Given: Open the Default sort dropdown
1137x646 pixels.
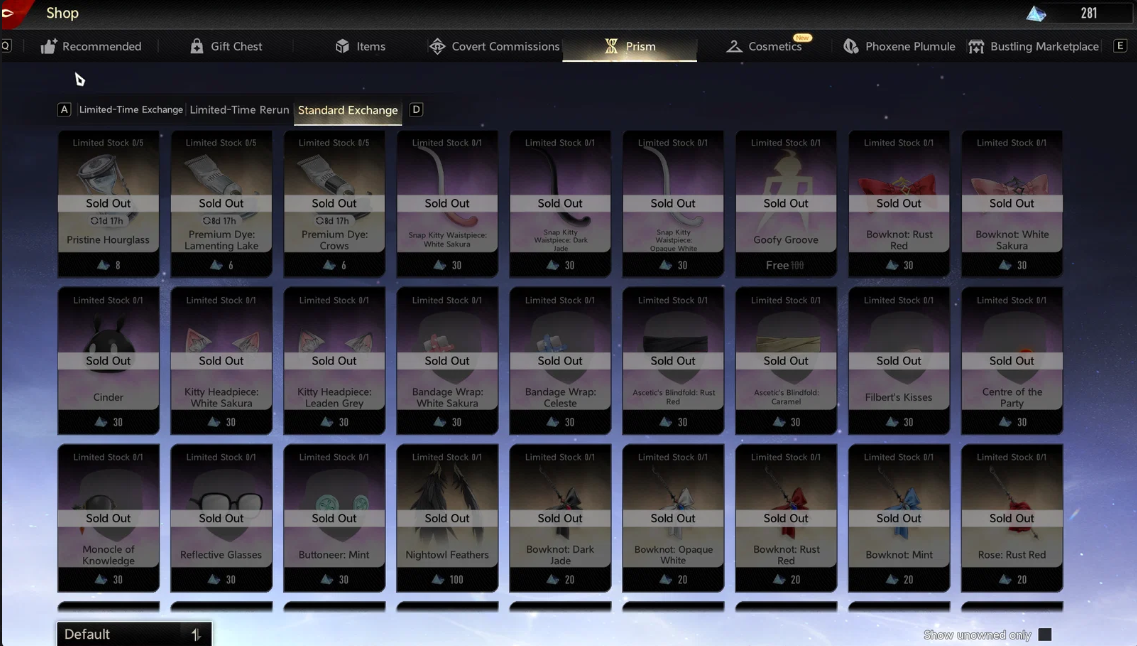Looking at the screenshot, I should click(134, 634).
